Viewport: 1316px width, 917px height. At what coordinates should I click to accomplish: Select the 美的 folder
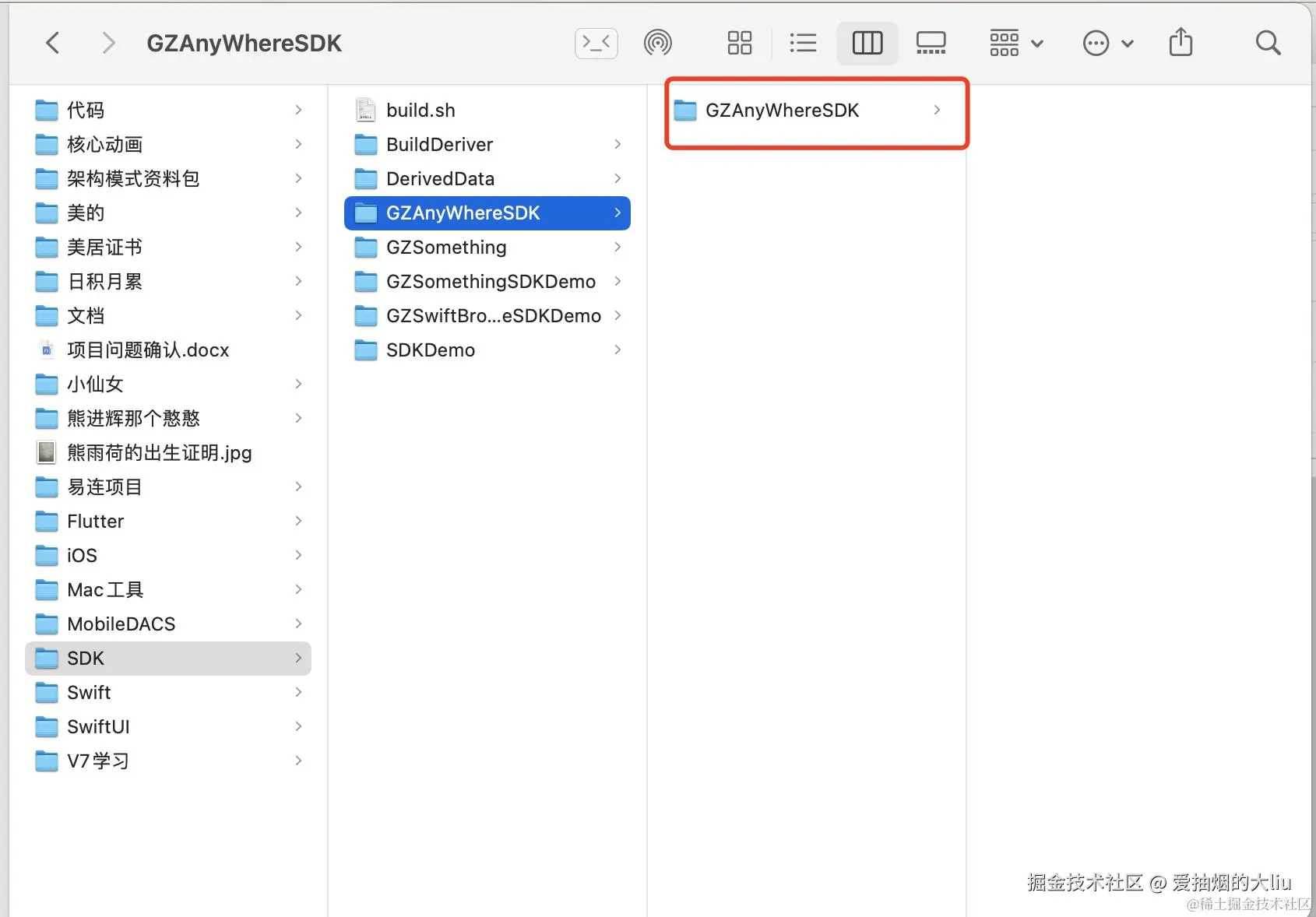[168, 213]
